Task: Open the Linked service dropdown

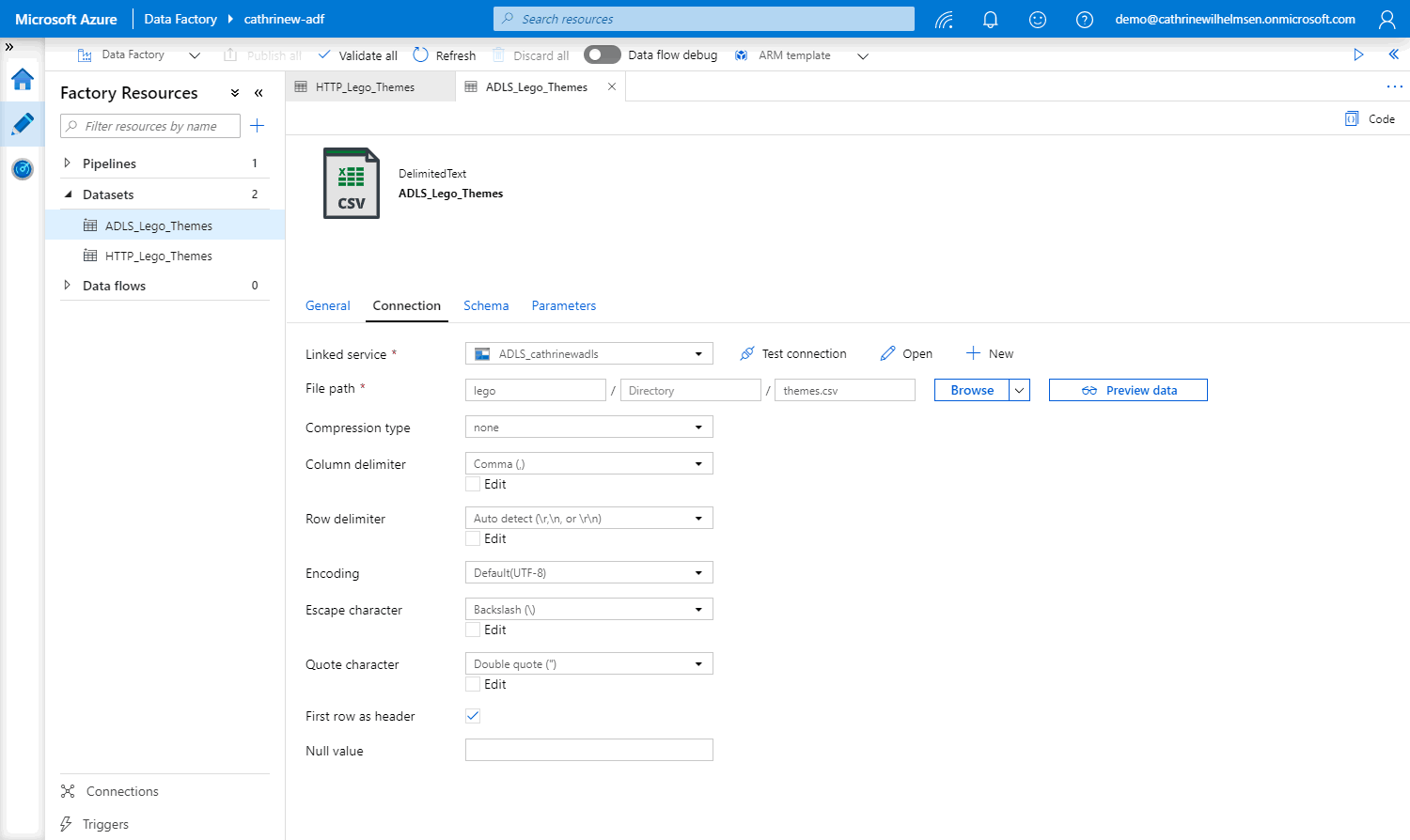Action: point(588,354)
